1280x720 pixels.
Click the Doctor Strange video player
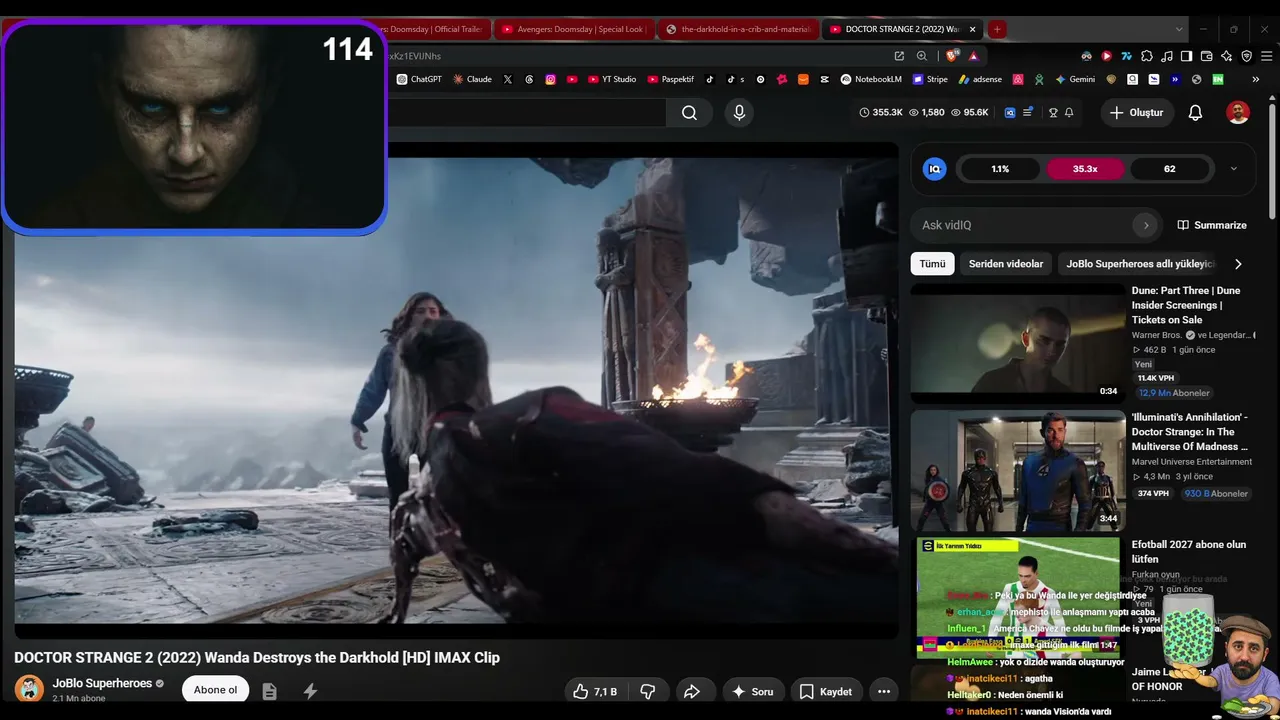(456, 389)
